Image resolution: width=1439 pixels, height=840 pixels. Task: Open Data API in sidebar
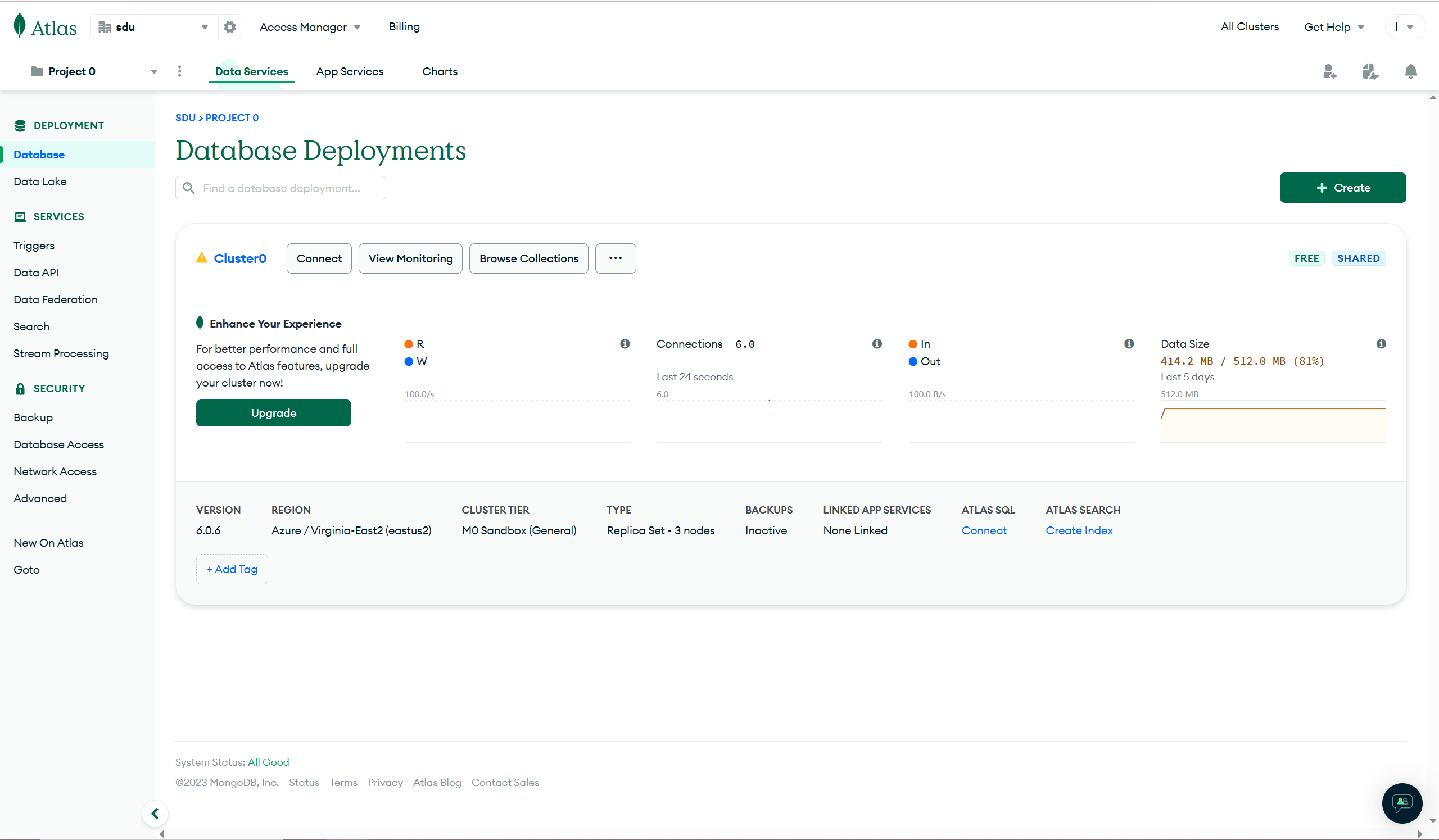coord(36,272)
